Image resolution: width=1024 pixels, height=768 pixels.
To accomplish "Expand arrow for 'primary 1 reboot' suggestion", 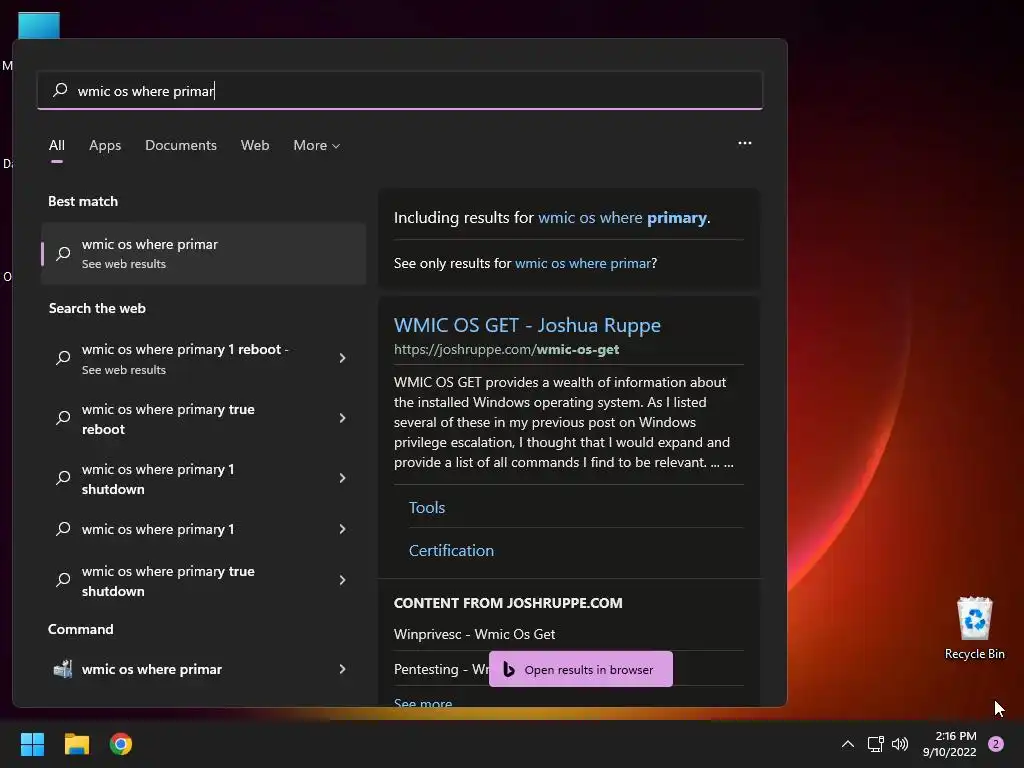I will (342, 358).
